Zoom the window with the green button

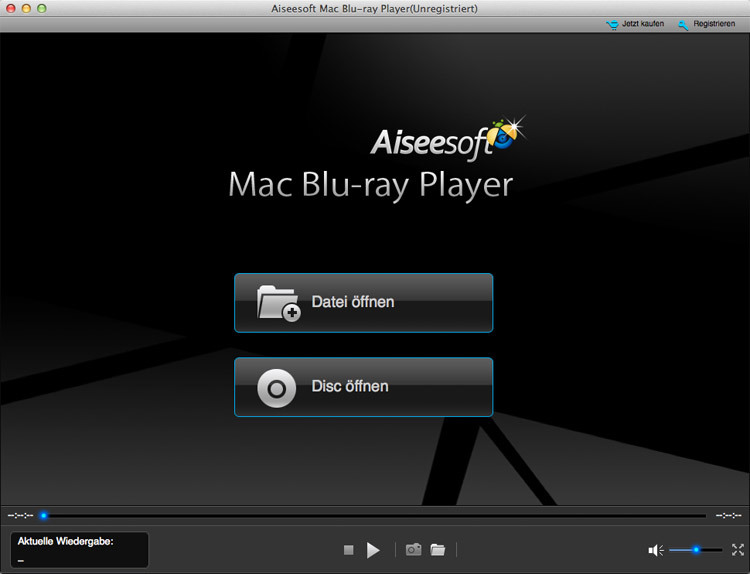[x=42, y=8]
